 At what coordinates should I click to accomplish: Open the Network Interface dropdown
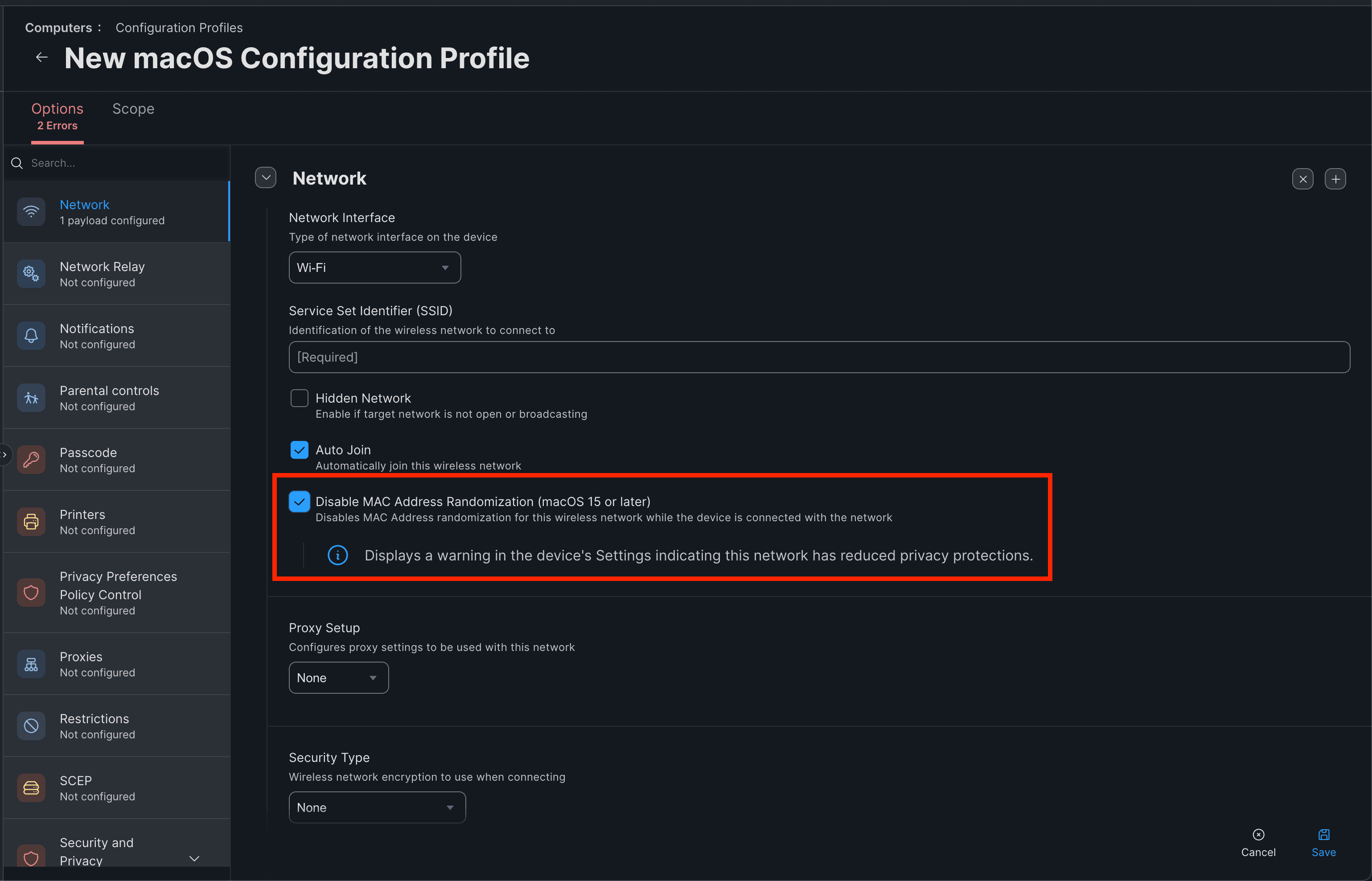pyautogui.click(x=374, y=267)
